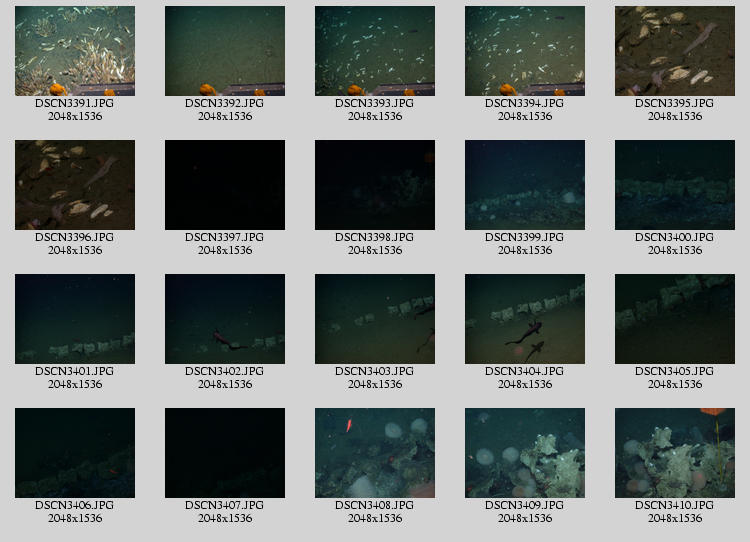Open thumbnail DSCN3402.JPG

coord(225,319)
